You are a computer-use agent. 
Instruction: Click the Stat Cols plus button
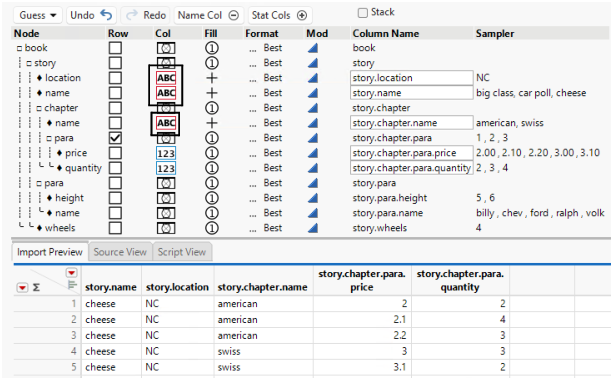280,15
